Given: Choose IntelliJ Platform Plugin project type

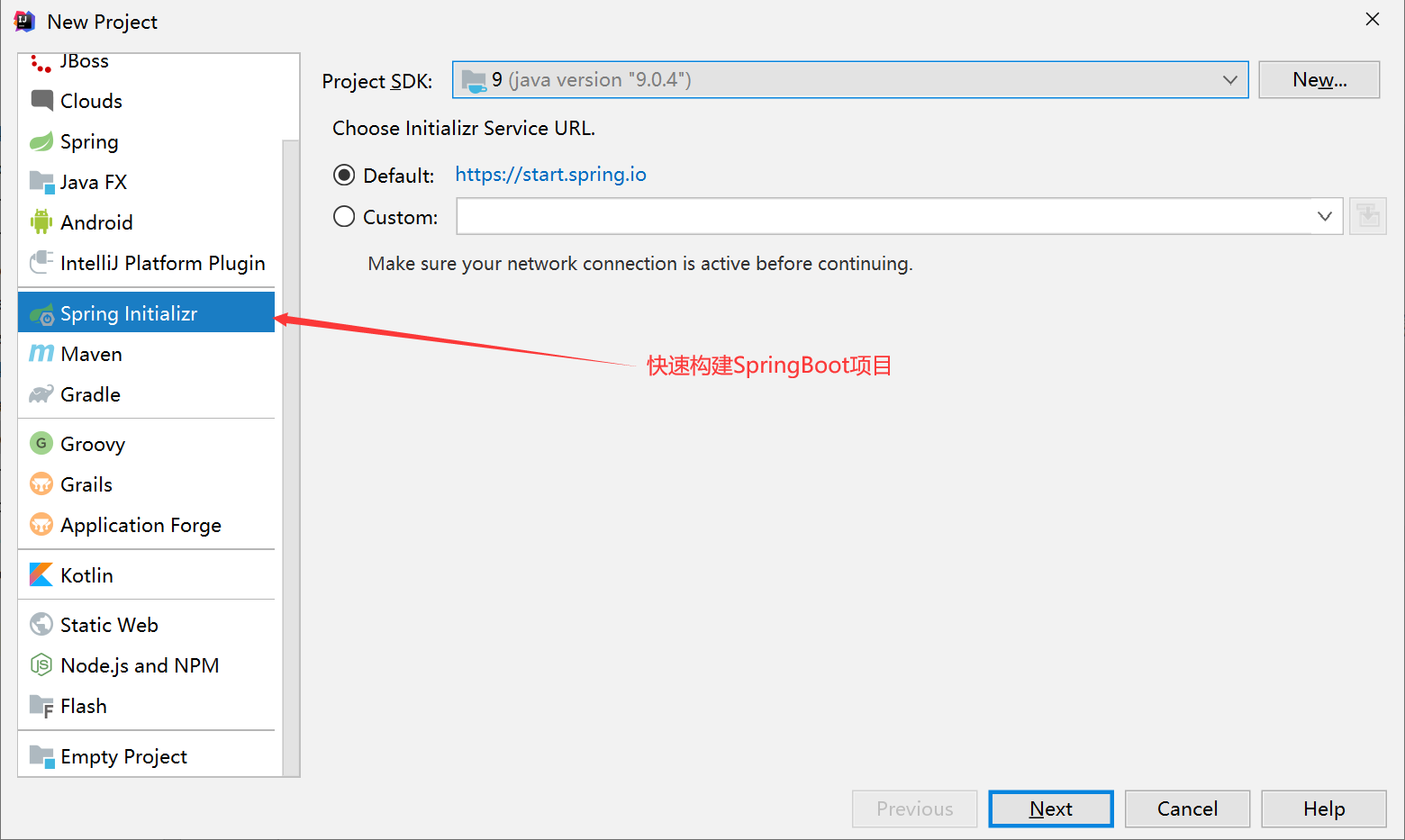Looking at the screenshot, I should [x=146, y=263].
